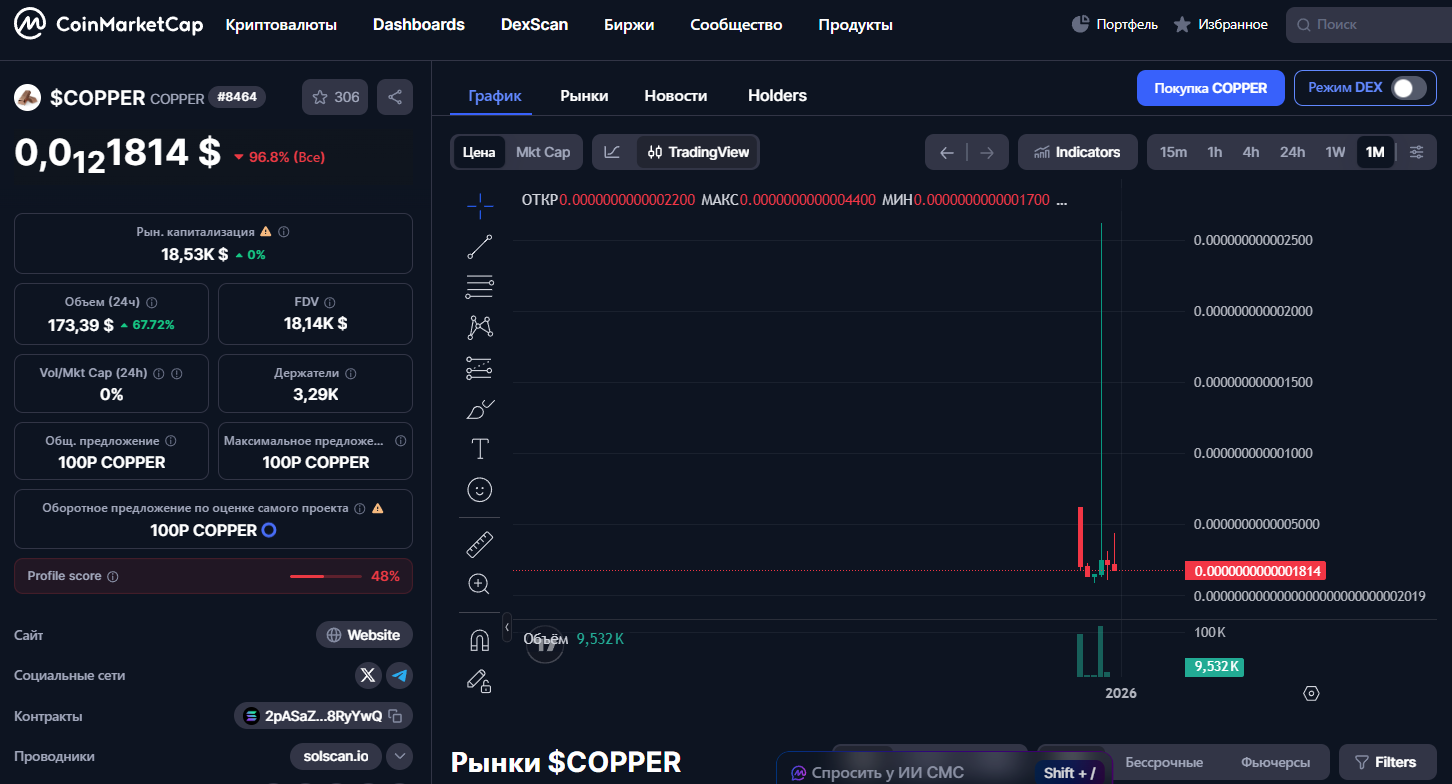Viewport: 1452px width, 784px height.
Task: Collapse the drawing toolbar side arrow
Action: pos(507,627)
